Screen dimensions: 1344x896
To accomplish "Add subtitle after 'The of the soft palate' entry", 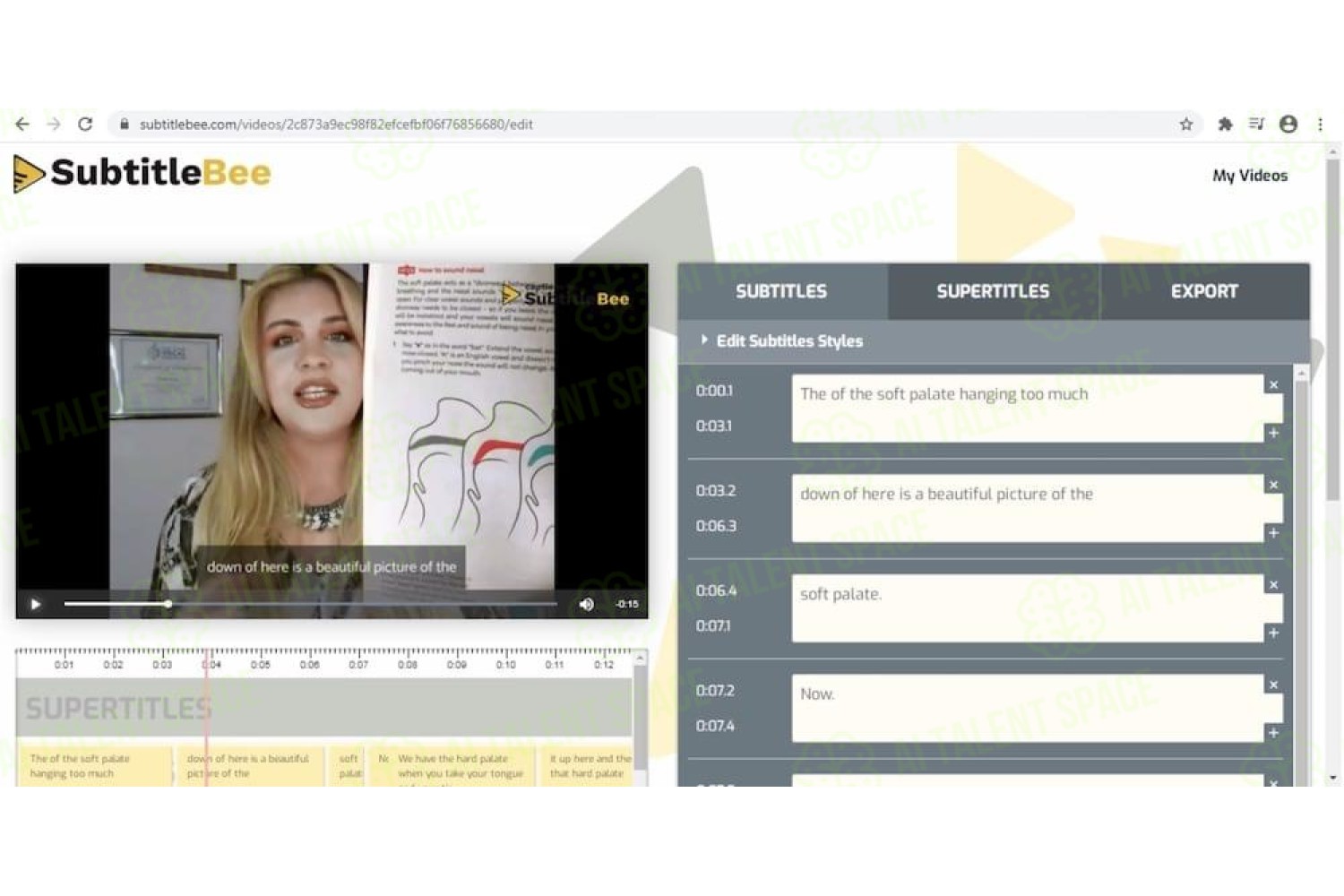I will [1273, 433].
